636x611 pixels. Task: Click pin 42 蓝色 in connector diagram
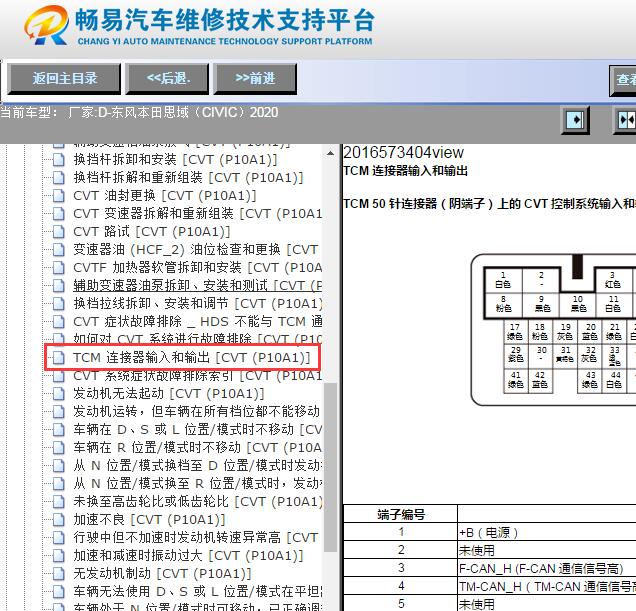[x=540, y=380]
